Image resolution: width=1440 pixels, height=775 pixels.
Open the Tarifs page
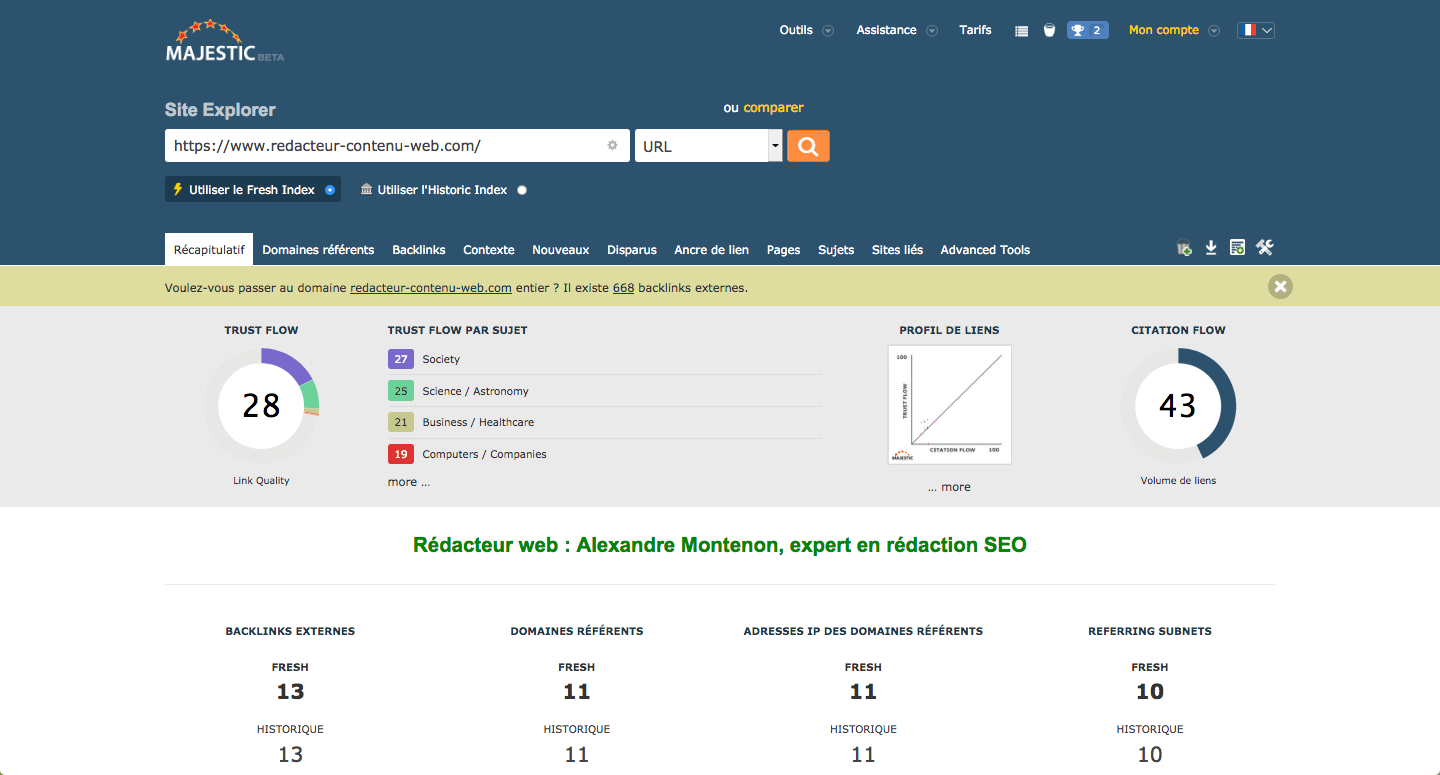coord(975,30)
